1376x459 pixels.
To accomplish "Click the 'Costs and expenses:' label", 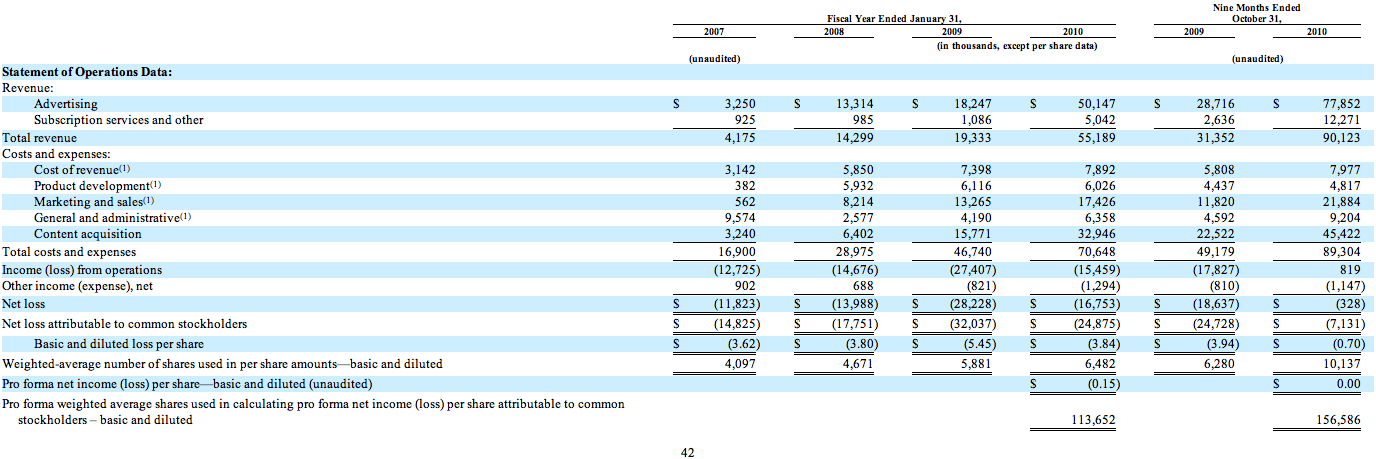I will click(56, 154).
